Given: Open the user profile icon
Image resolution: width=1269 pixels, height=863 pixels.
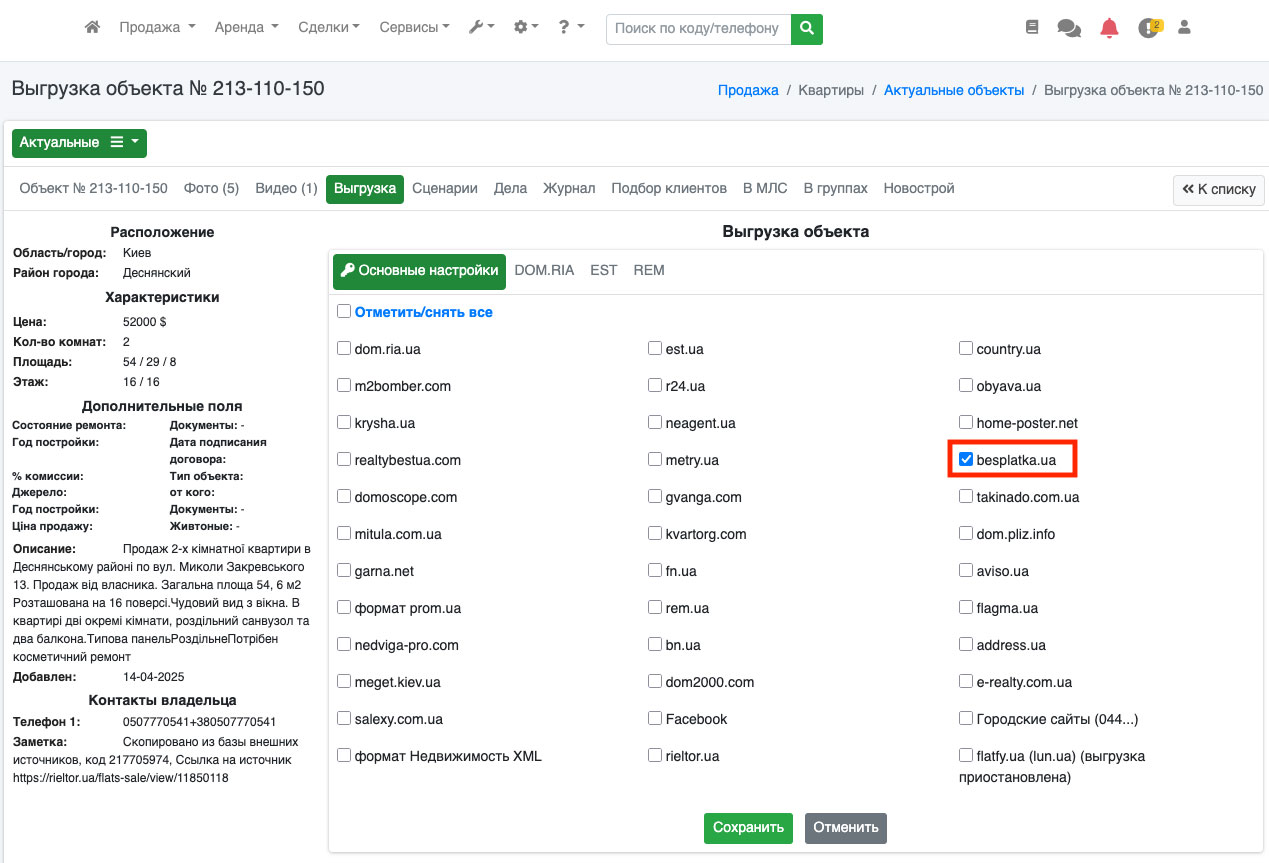Looking at the screenshot, I should coord(1185,28).
